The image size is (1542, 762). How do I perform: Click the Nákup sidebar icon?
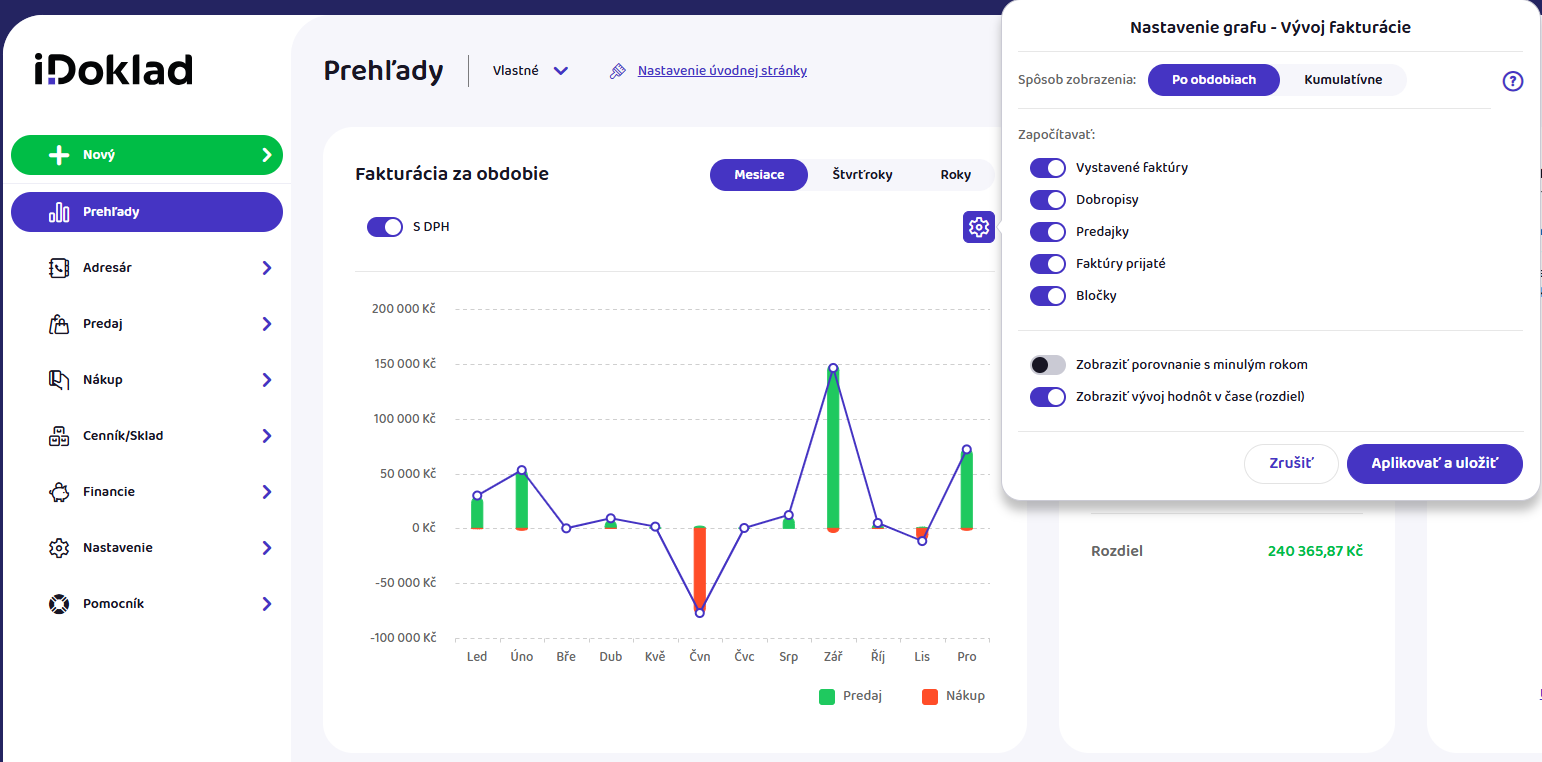point(59,380)
